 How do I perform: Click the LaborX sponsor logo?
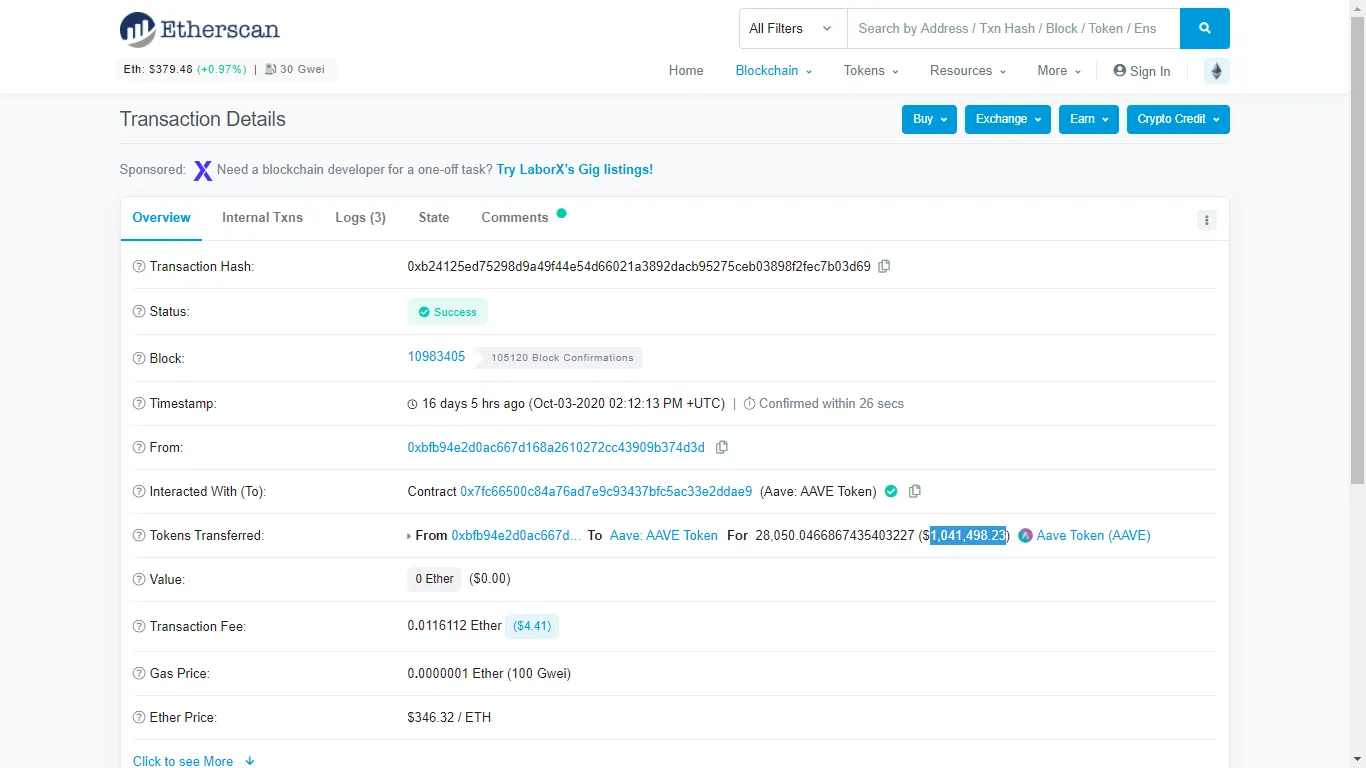(x=203, y=171)
